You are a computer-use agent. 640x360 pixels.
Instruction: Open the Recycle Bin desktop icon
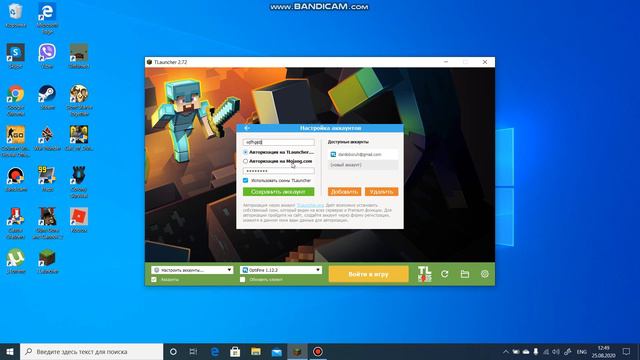click(x=16, y=16)
